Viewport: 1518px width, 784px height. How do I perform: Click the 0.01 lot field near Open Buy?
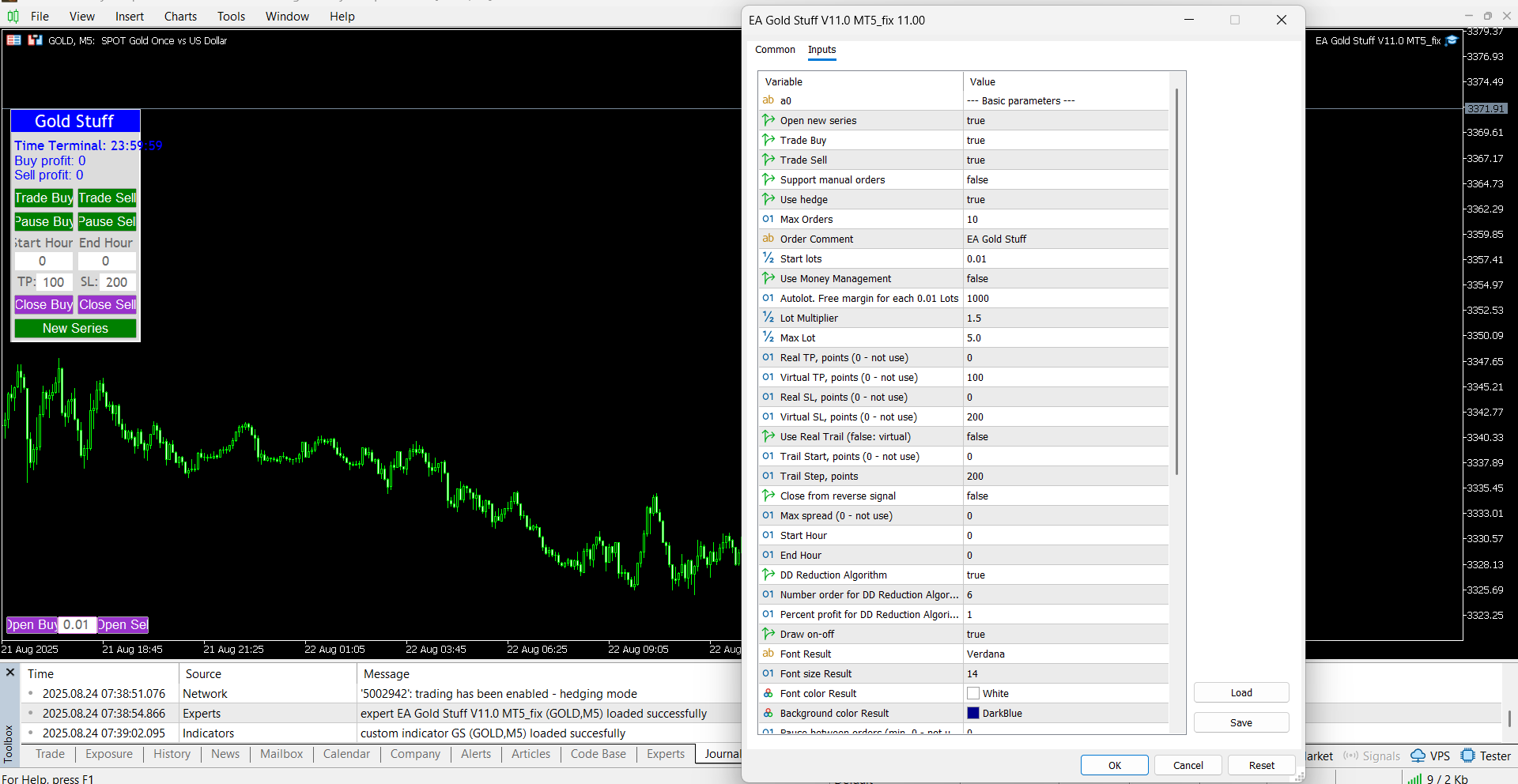(77, 624)
